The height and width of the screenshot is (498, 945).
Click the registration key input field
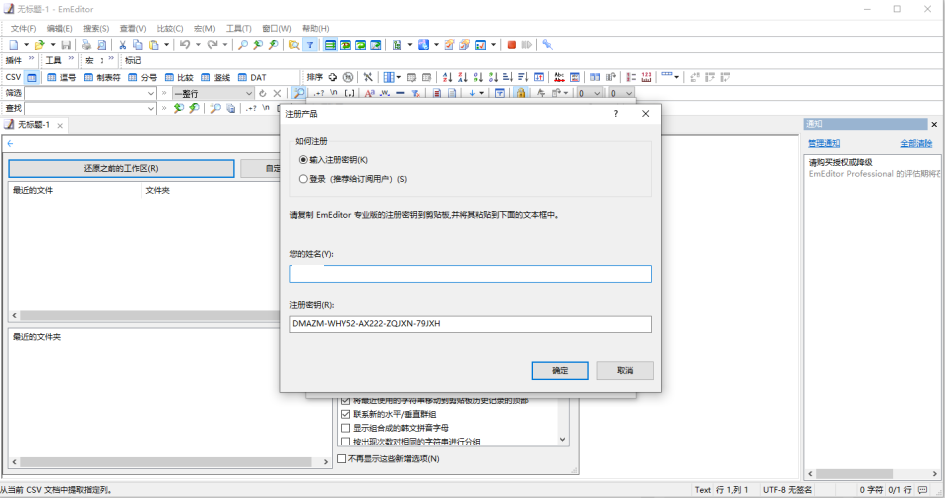[470, 324]
